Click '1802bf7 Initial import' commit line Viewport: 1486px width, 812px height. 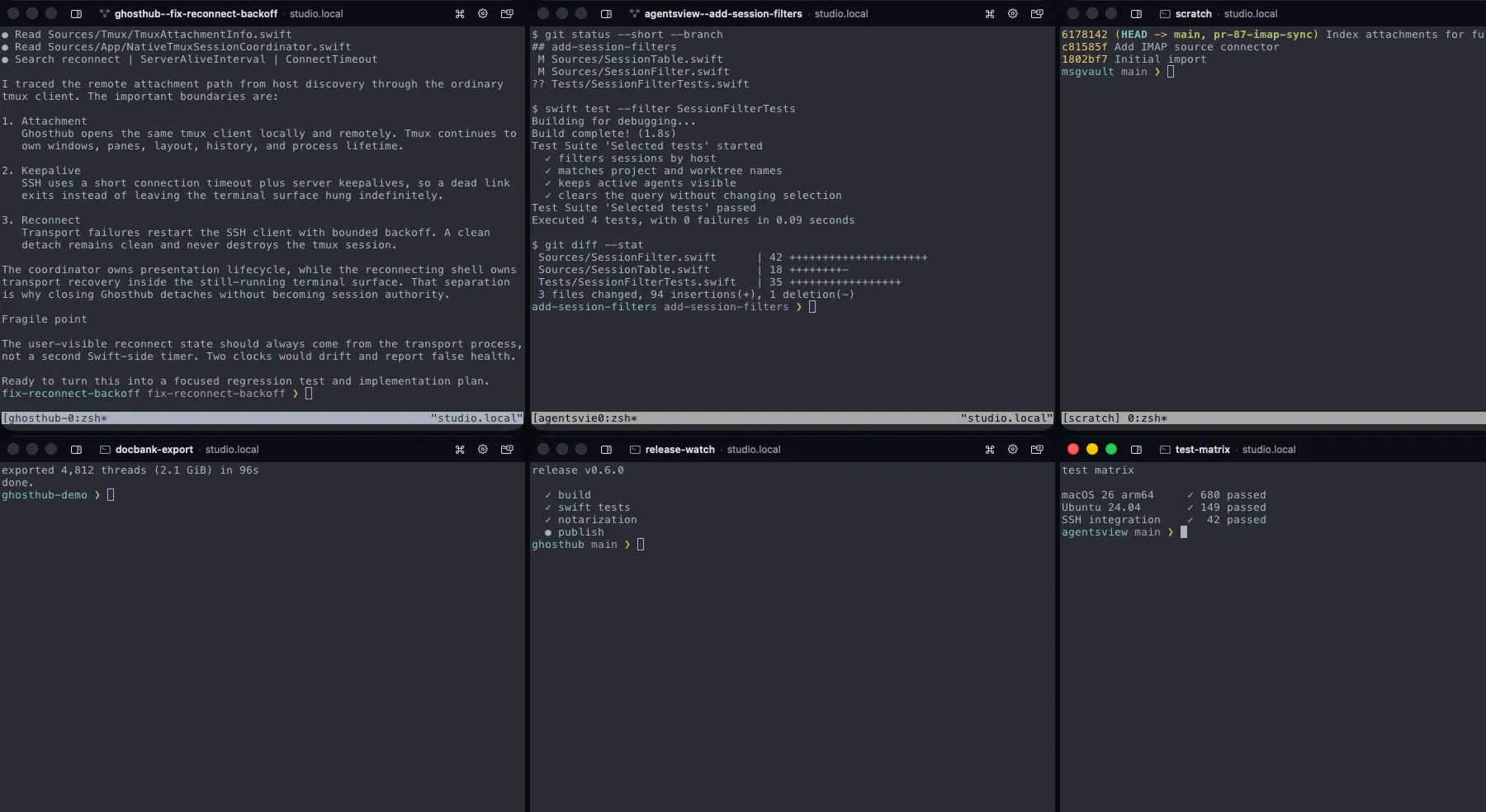tap(1134, 59)
